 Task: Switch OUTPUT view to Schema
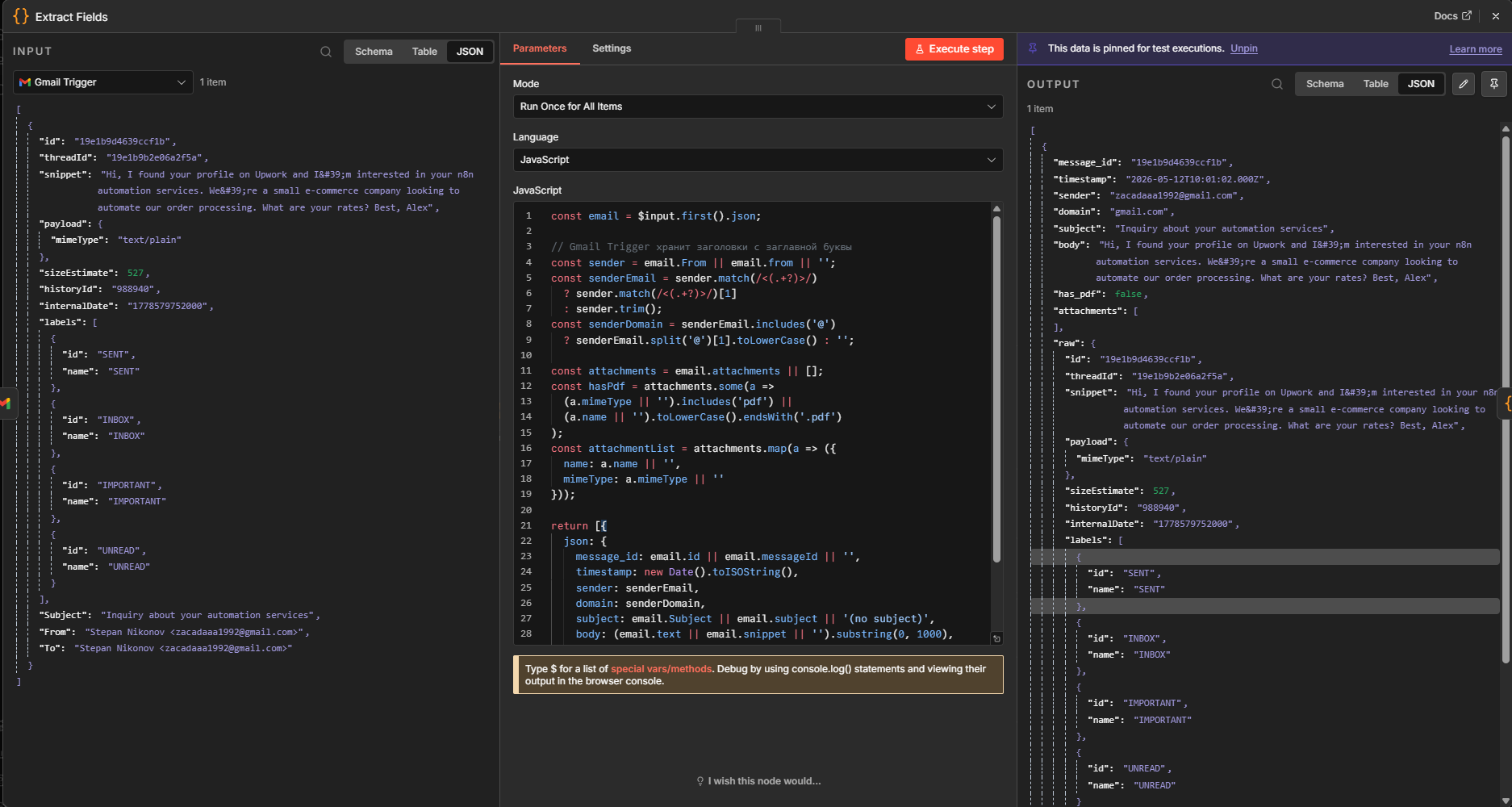point(1325,84)
